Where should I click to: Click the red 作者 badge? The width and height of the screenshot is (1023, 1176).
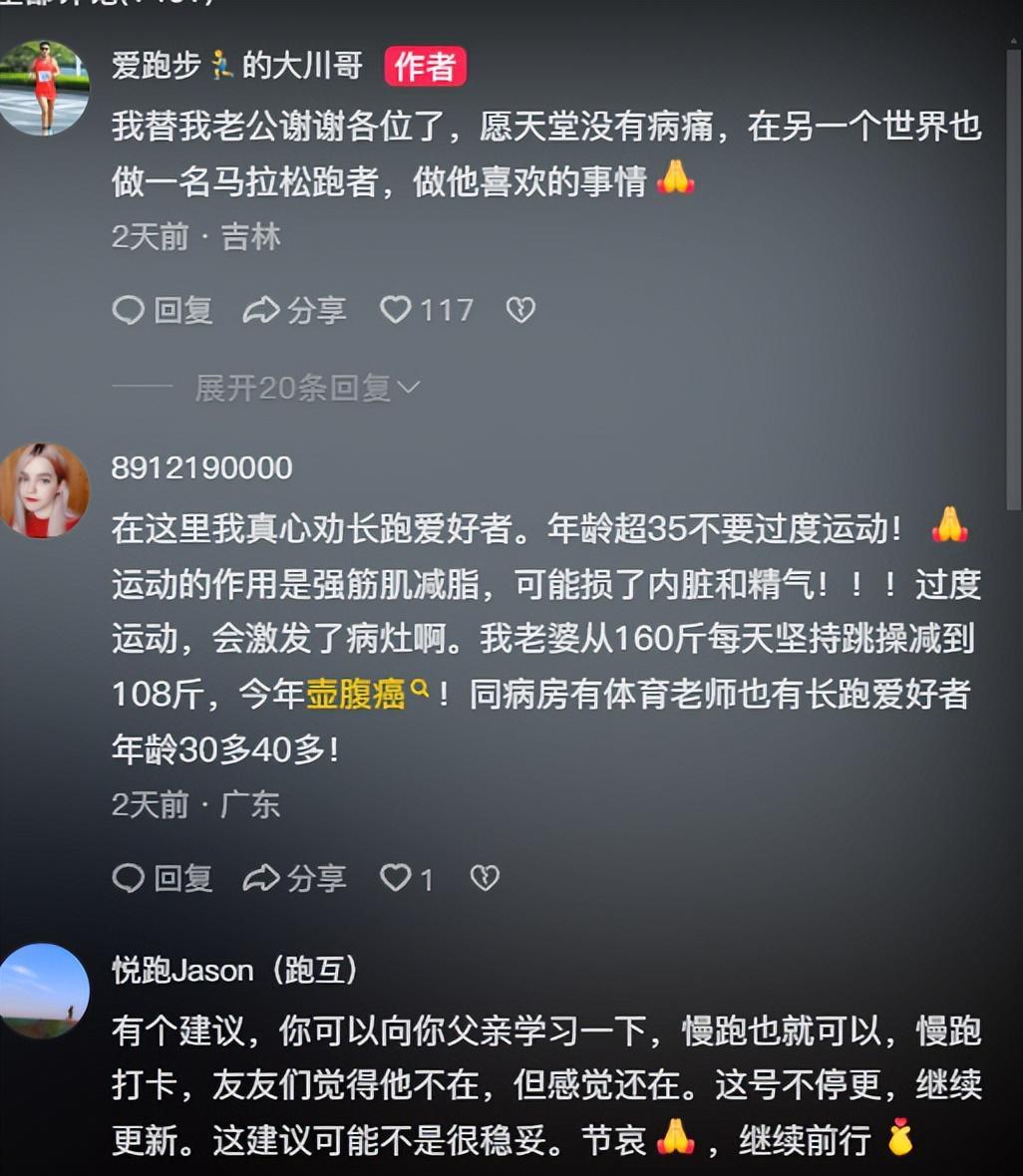pos(426,66)
